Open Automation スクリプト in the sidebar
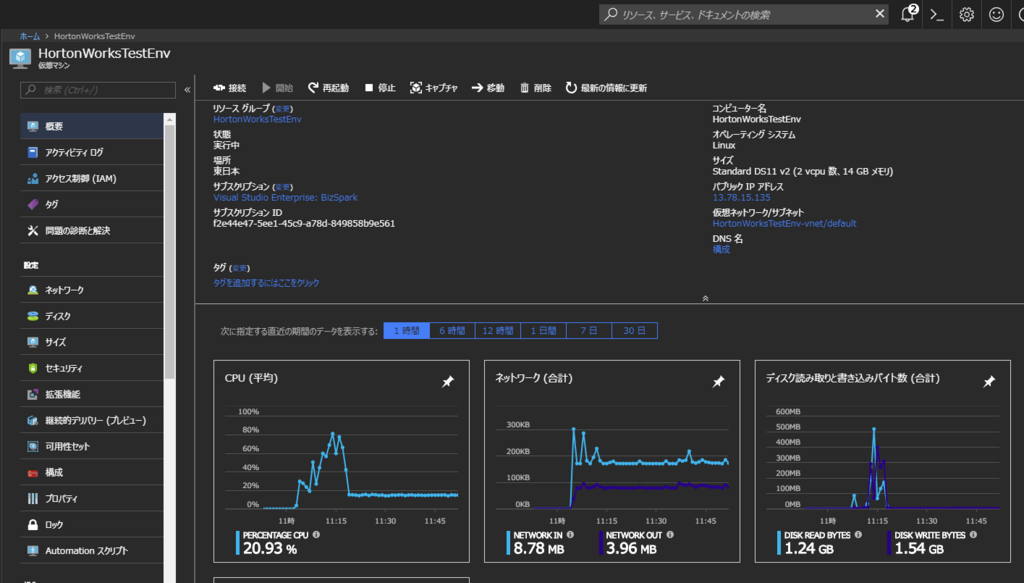The width and height of the screenshot is (1024, 583). 91,551
